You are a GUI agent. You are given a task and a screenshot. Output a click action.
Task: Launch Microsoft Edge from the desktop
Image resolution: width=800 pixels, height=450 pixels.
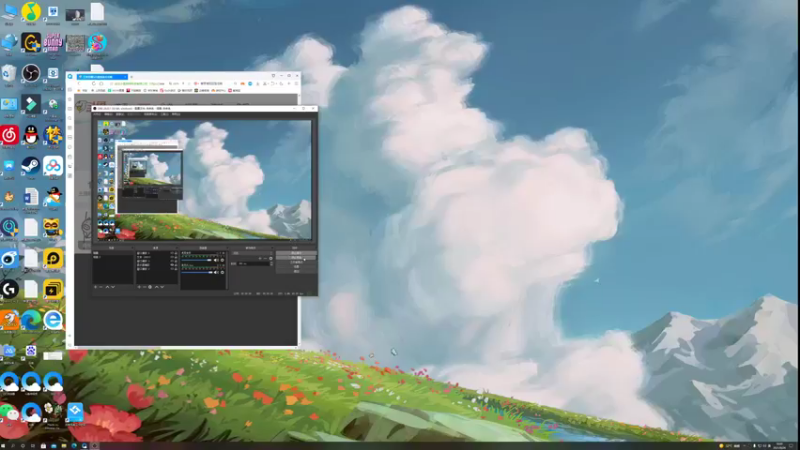coord(31,320)
